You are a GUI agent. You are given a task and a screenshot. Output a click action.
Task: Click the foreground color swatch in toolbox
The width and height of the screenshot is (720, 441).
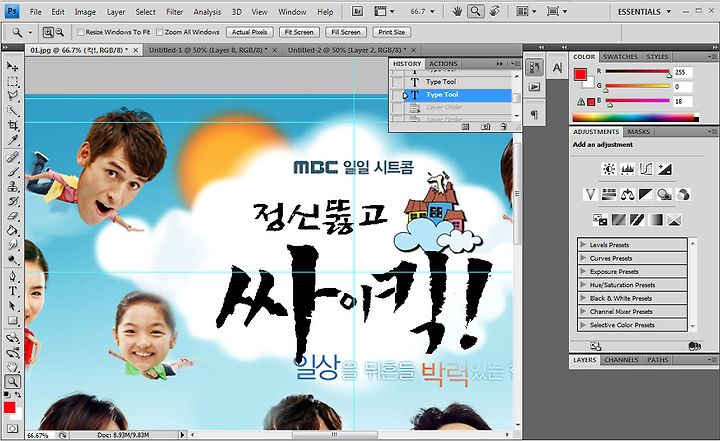coord(9,407)
